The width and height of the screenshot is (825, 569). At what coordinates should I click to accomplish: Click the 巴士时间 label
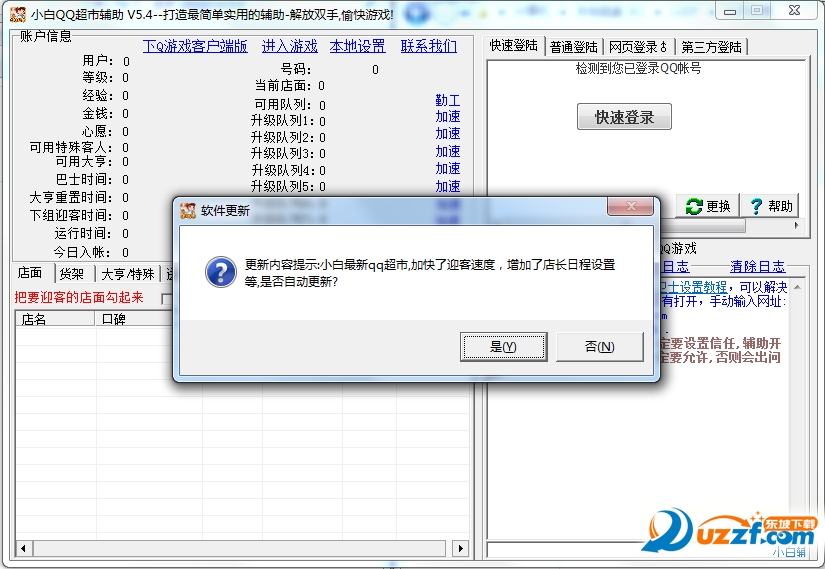tap(84, 180)
